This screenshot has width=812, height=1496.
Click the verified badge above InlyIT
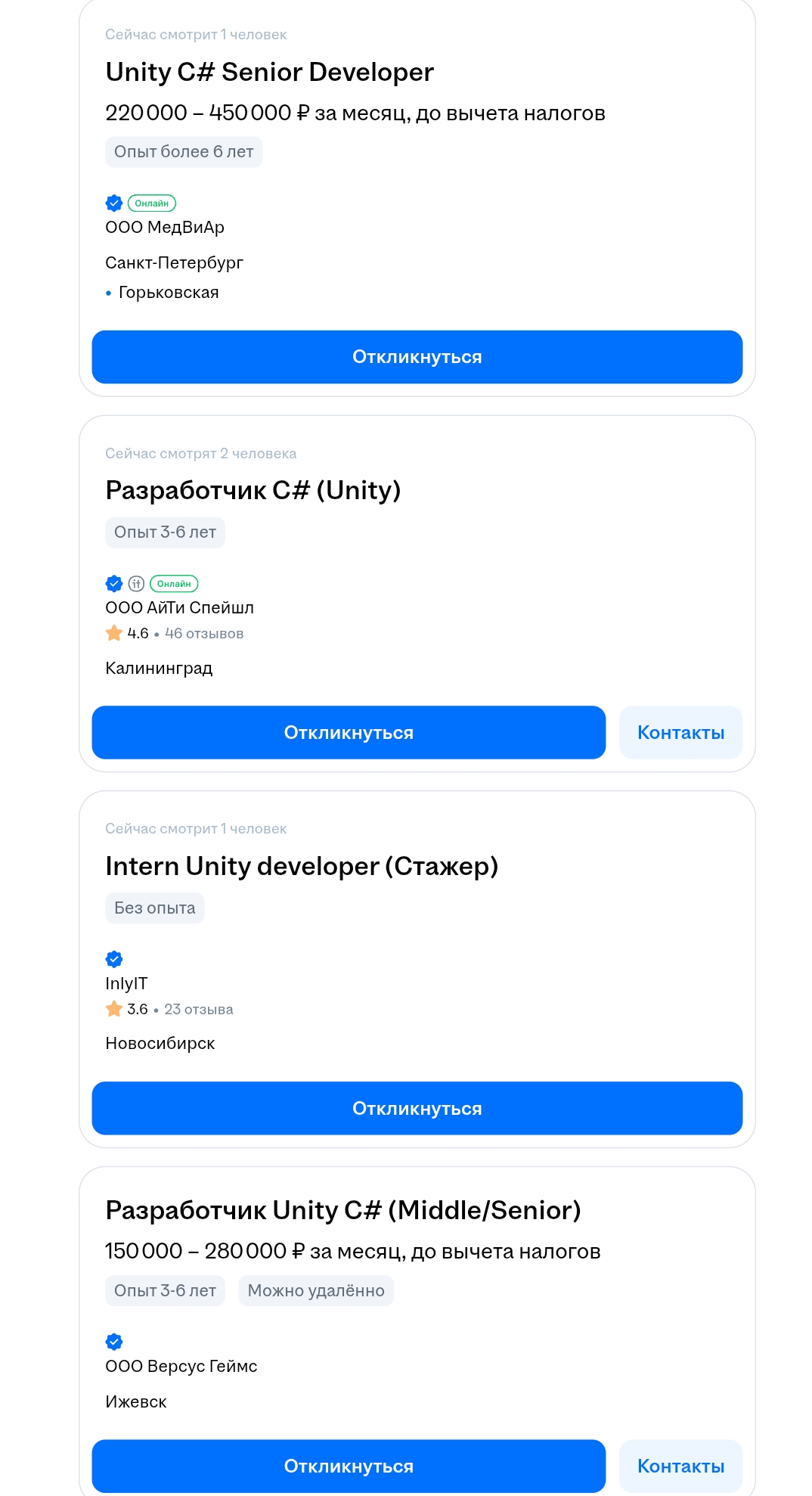[114, 959]
